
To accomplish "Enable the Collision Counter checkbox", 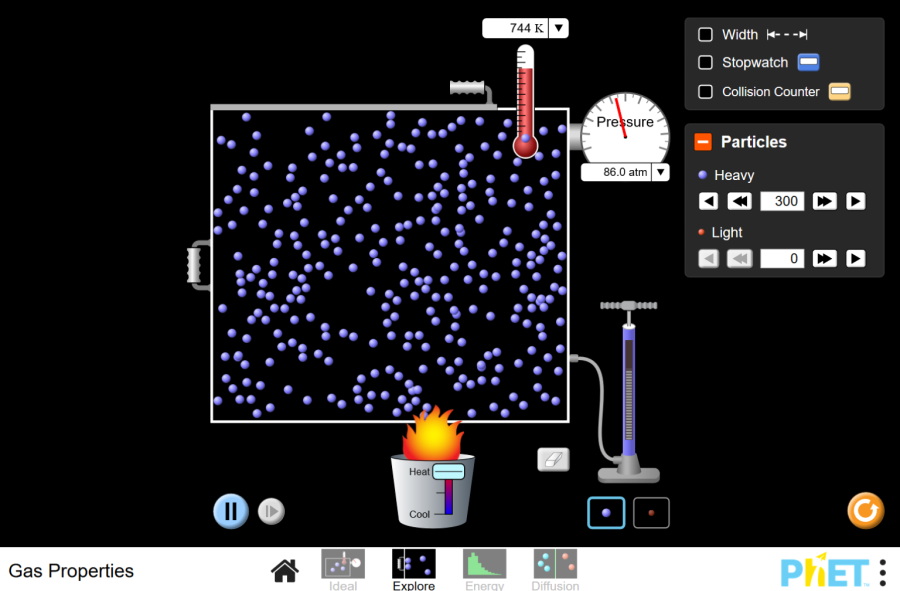I will (705, 92).
